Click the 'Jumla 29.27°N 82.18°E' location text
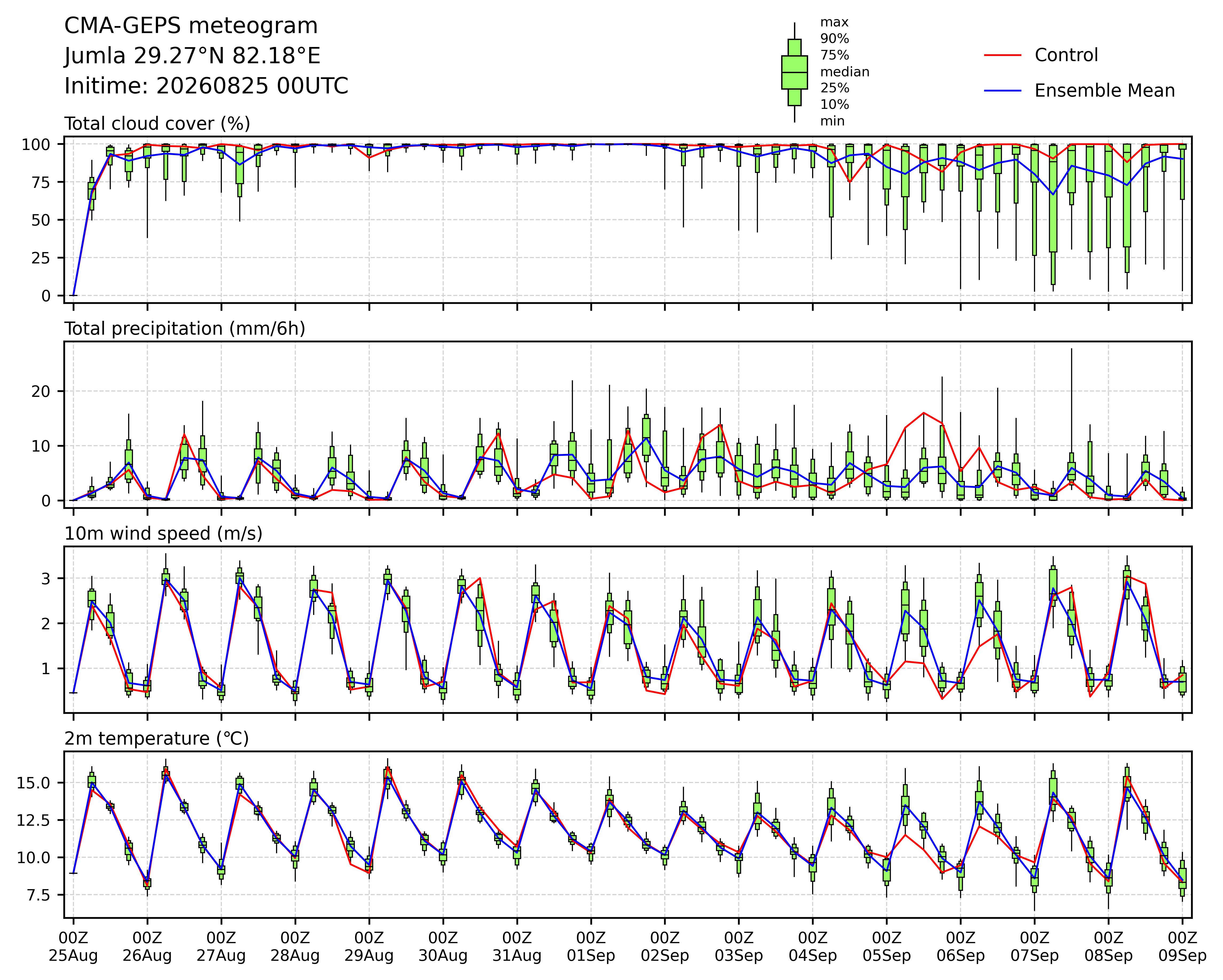 [192, 56]
